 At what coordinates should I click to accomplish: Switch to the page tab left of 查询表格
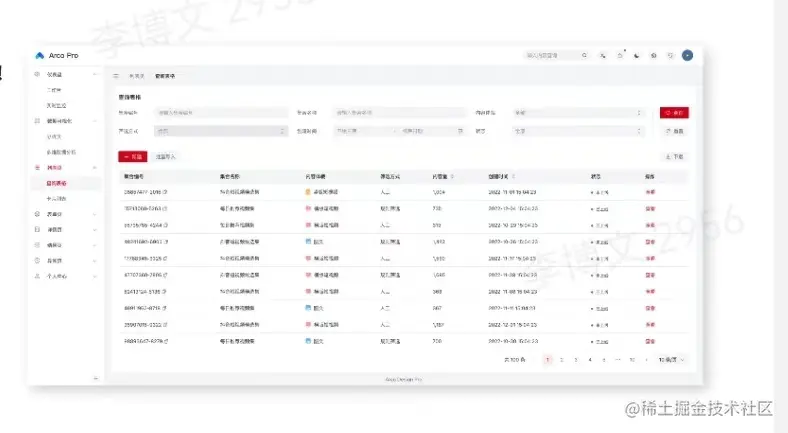(x=137, y=76)
